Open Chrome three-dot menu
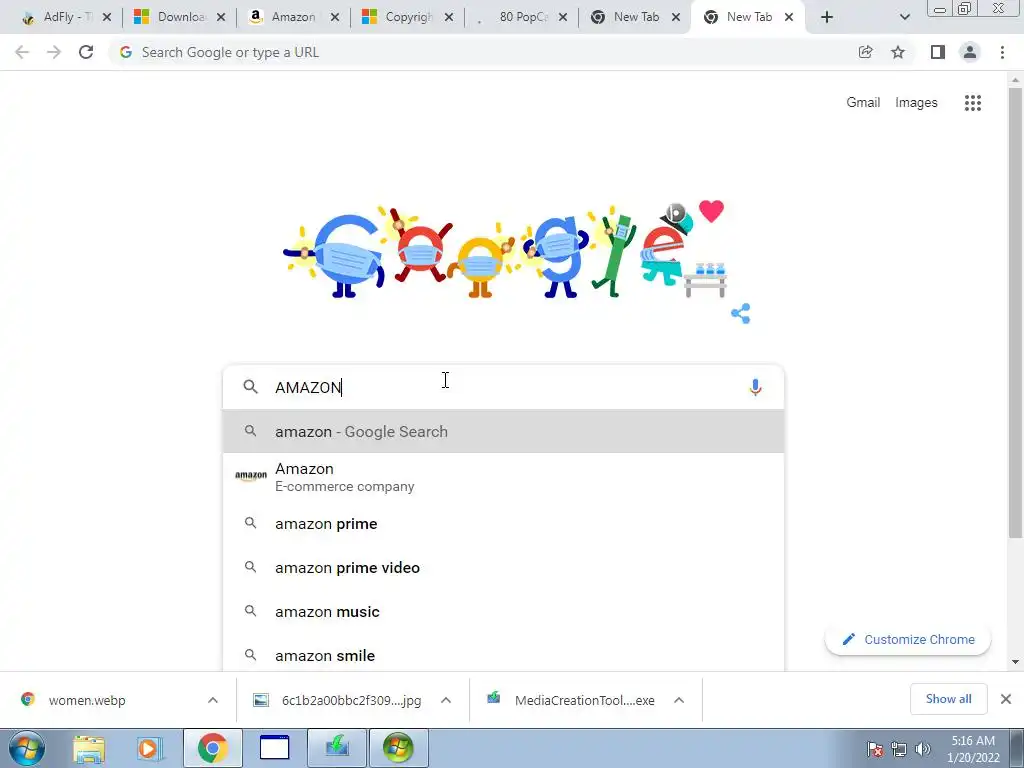This screenshot has width=1024, height=768. coord(1002,52)
